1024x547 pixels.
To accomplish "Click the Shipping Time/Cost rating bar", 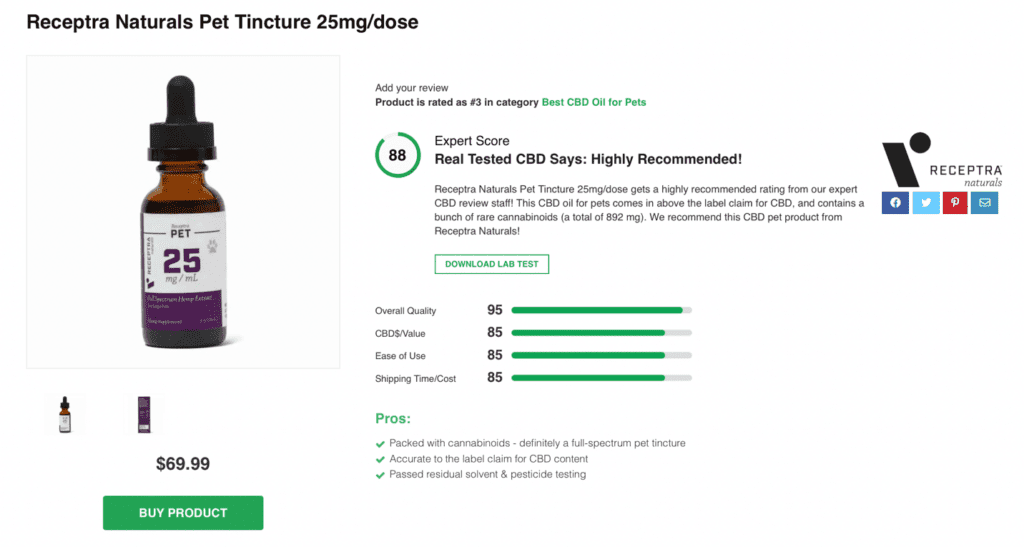I will point(601,378).
